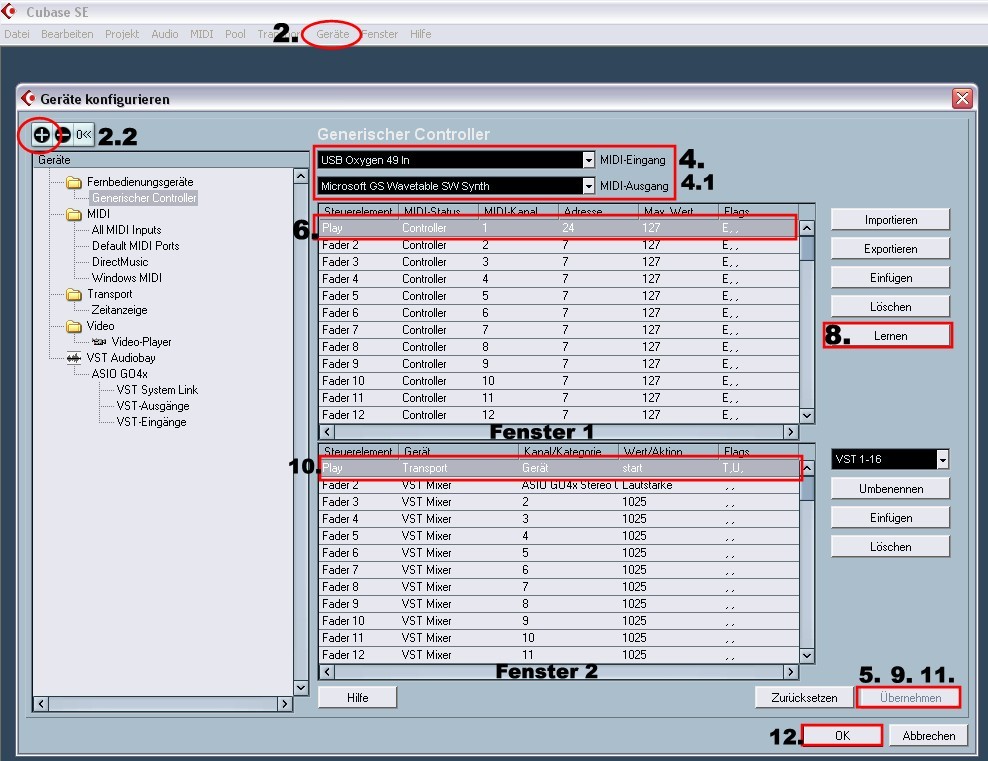Open the MIDI-Eingang dropdown

(x=588, y=160)
